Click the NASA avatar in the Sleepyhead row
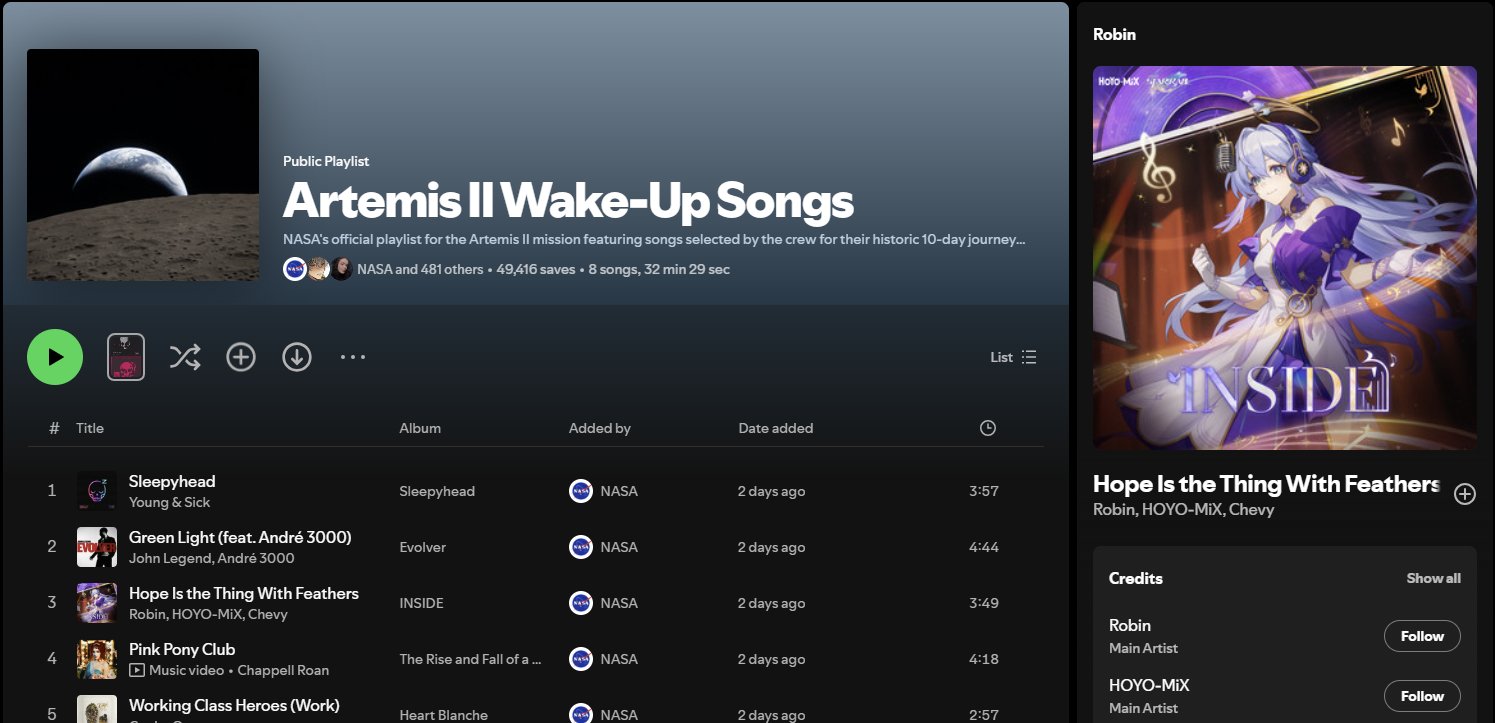Viewport: 1495px width, 723px height. click(580, 491)
